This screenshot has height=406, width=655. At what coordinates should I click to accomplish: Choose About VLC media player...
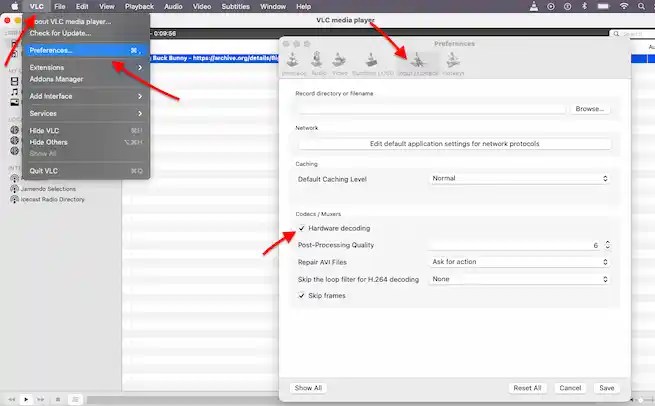click(86, 22)
